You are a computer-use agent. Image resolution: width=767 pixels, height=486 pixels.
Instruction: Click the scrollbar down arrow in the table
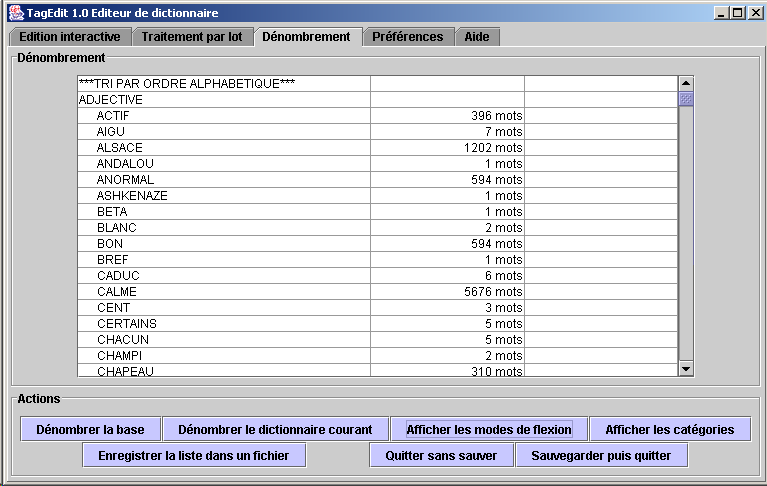[x=686, y=369]
